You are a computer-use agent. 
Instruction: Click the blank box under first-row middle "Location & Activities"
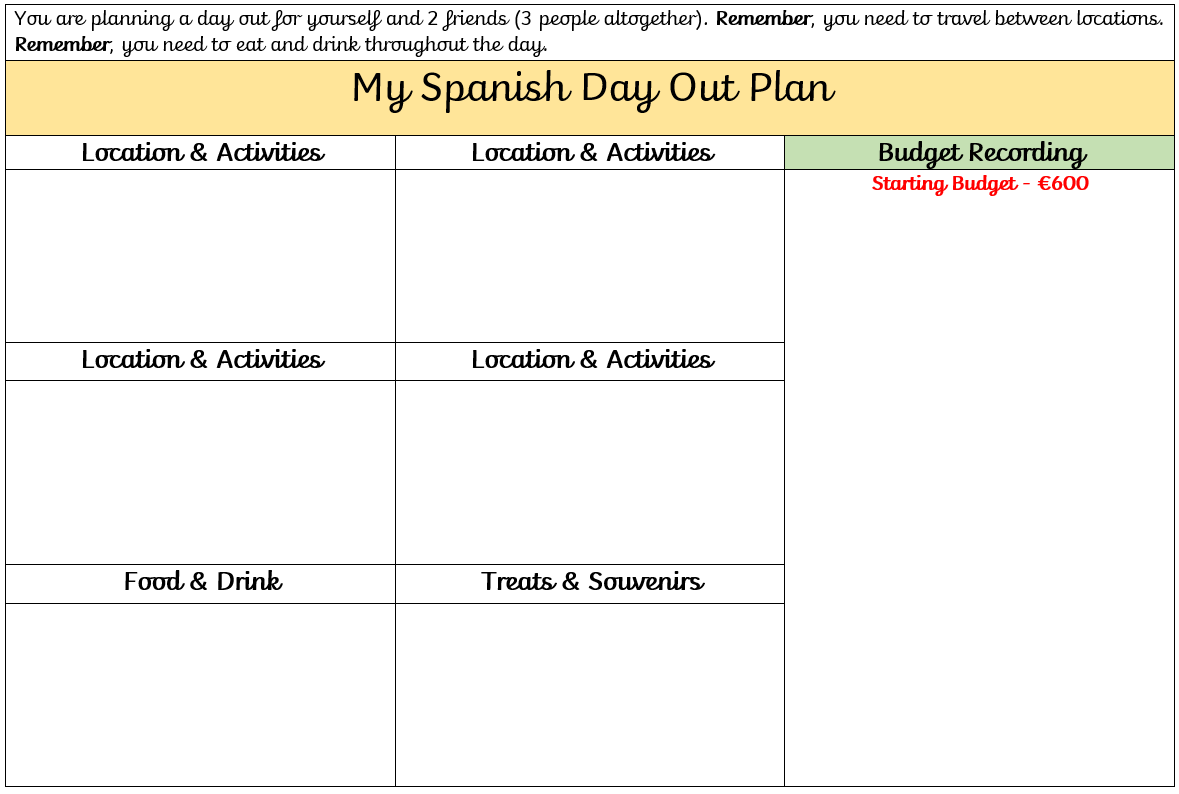590,256
